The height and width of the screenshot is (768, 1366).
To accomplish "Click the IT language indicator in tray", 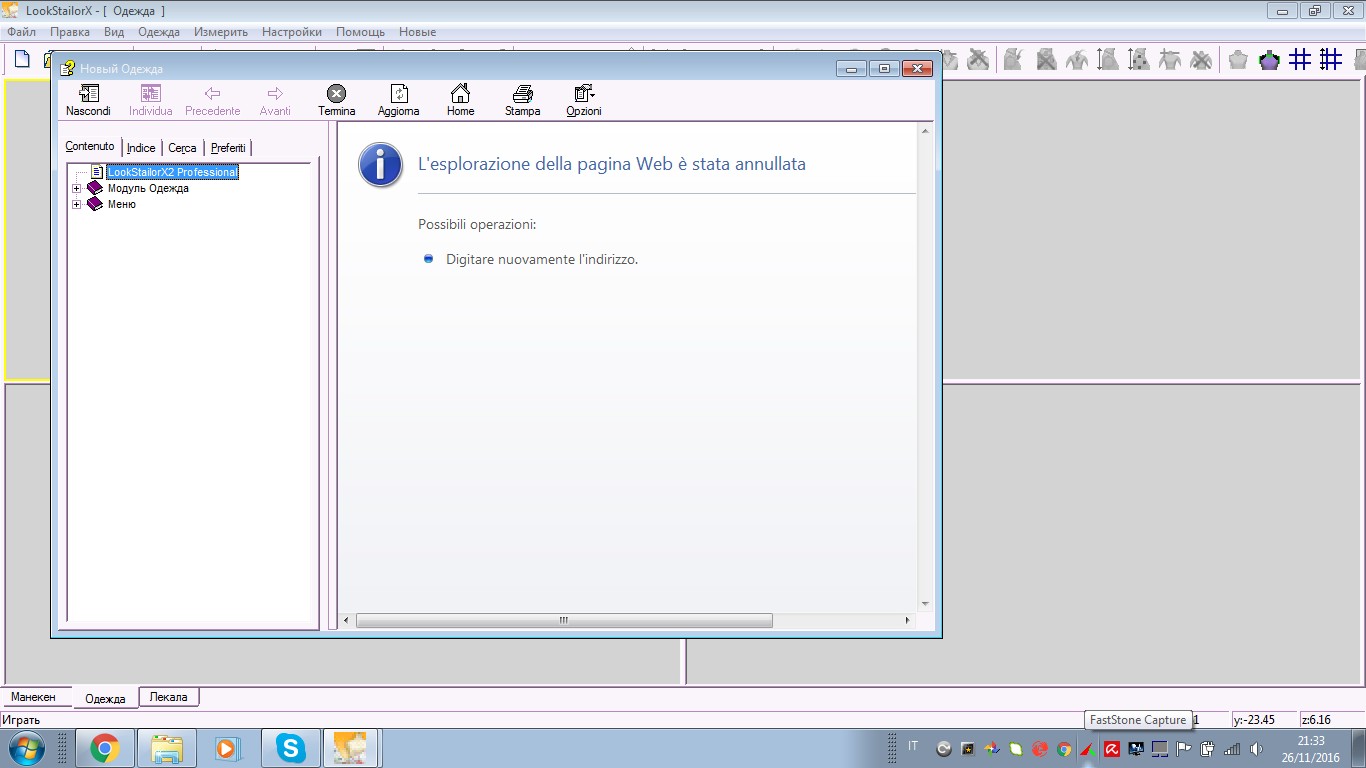I will tap(913, 746).
